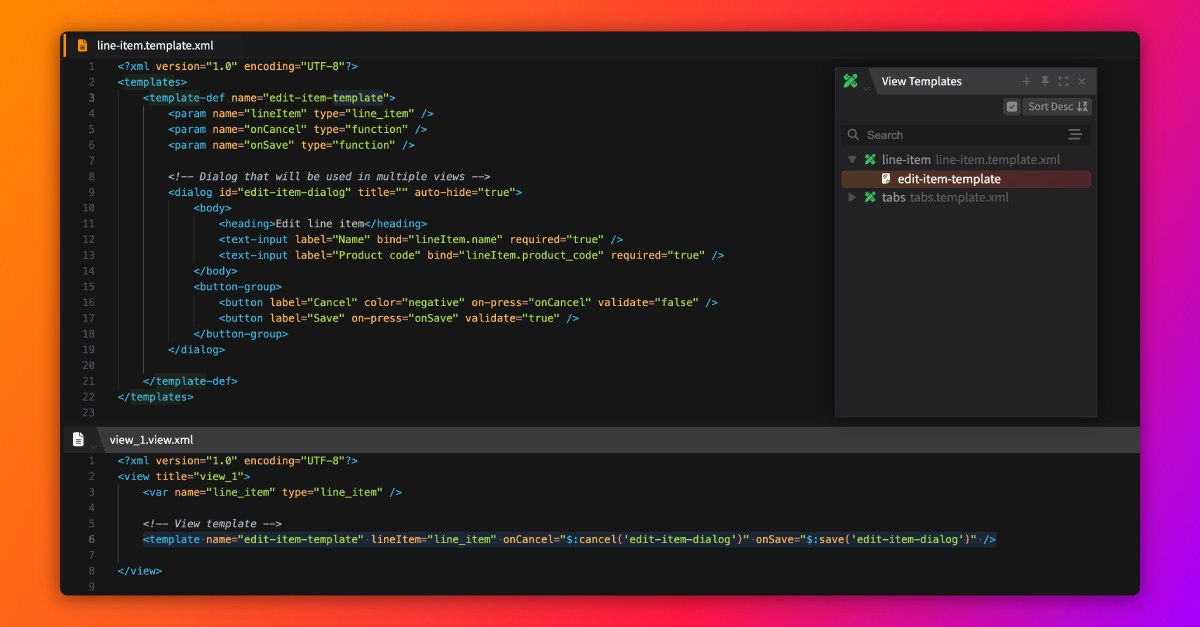Click the View Templates tab title
This screenshot has width=1200, height=627.
click(x=921, y=82)
